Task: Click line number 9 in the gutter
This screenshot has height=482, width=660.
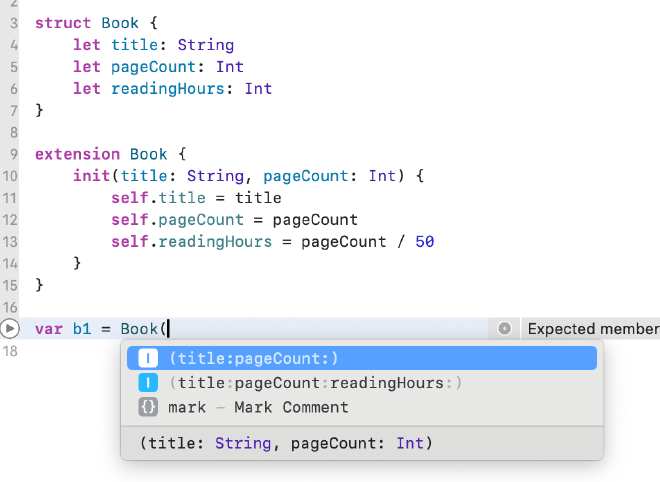Action: click(9, 154)
